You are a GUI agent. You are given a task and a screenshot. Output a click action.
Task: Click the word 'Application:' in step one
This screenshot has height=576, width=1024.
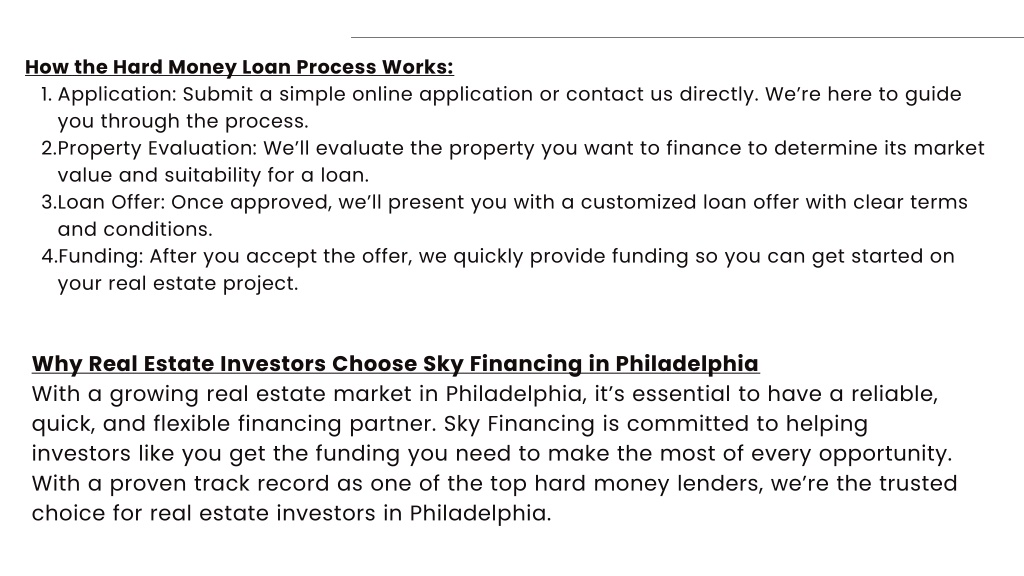(x=118, y=95)
